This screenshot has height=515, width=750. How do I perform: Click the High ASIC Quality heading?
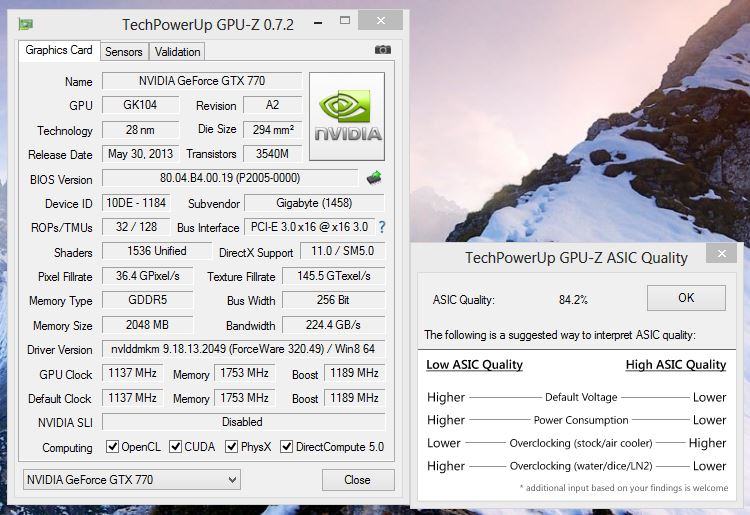(676, 365)
